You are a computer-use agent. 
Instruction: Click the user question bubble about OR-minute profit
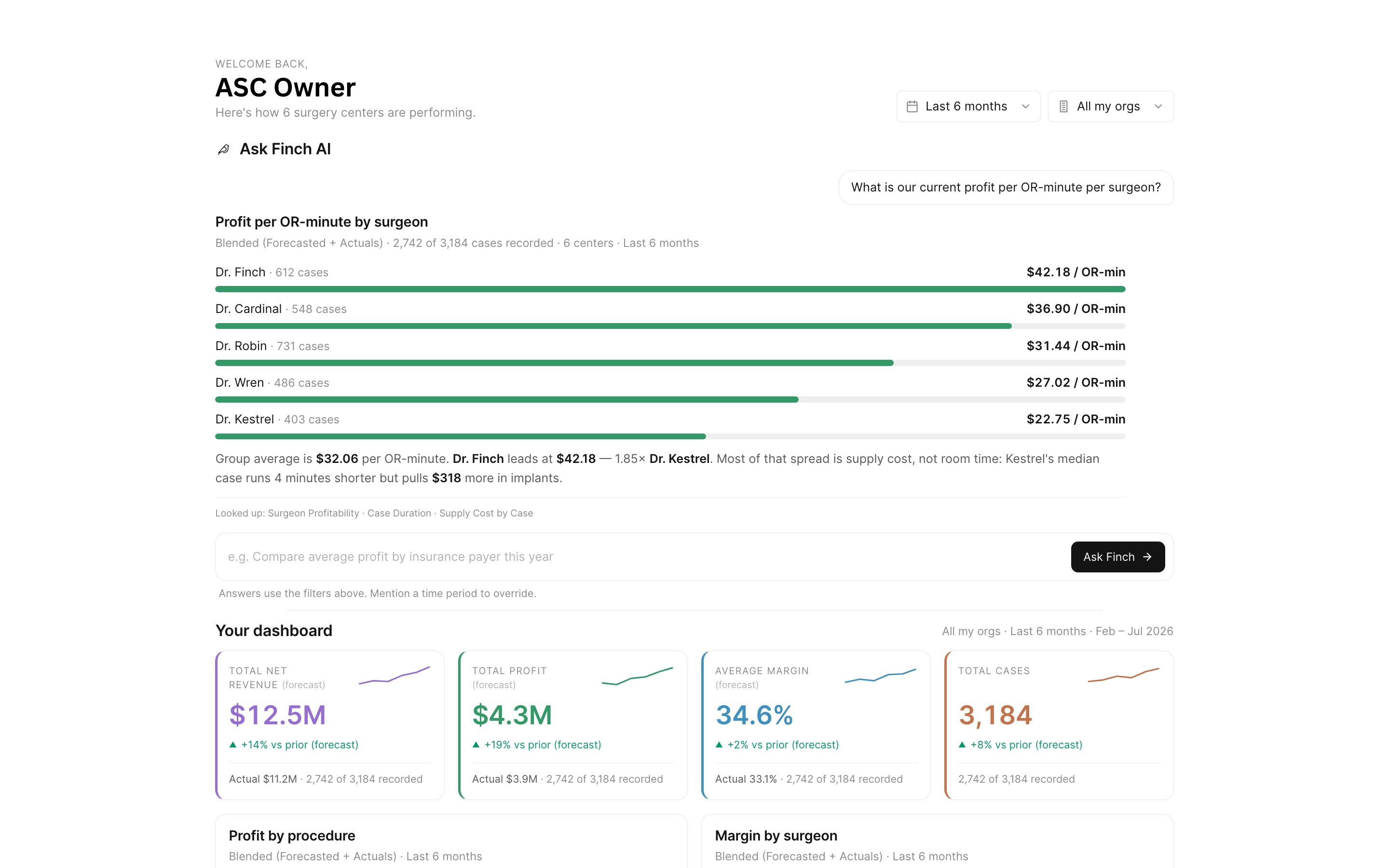[x=1006, y=188]
